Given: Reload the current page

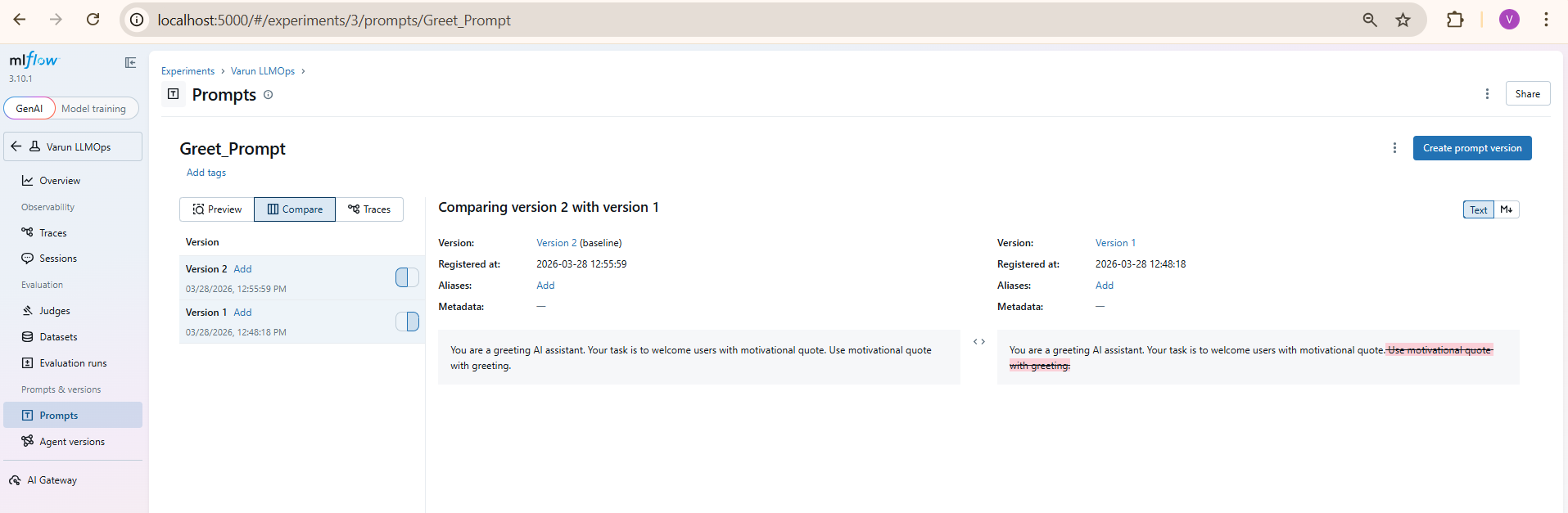Looking at the screenshot, I should (x=93, y=20).
